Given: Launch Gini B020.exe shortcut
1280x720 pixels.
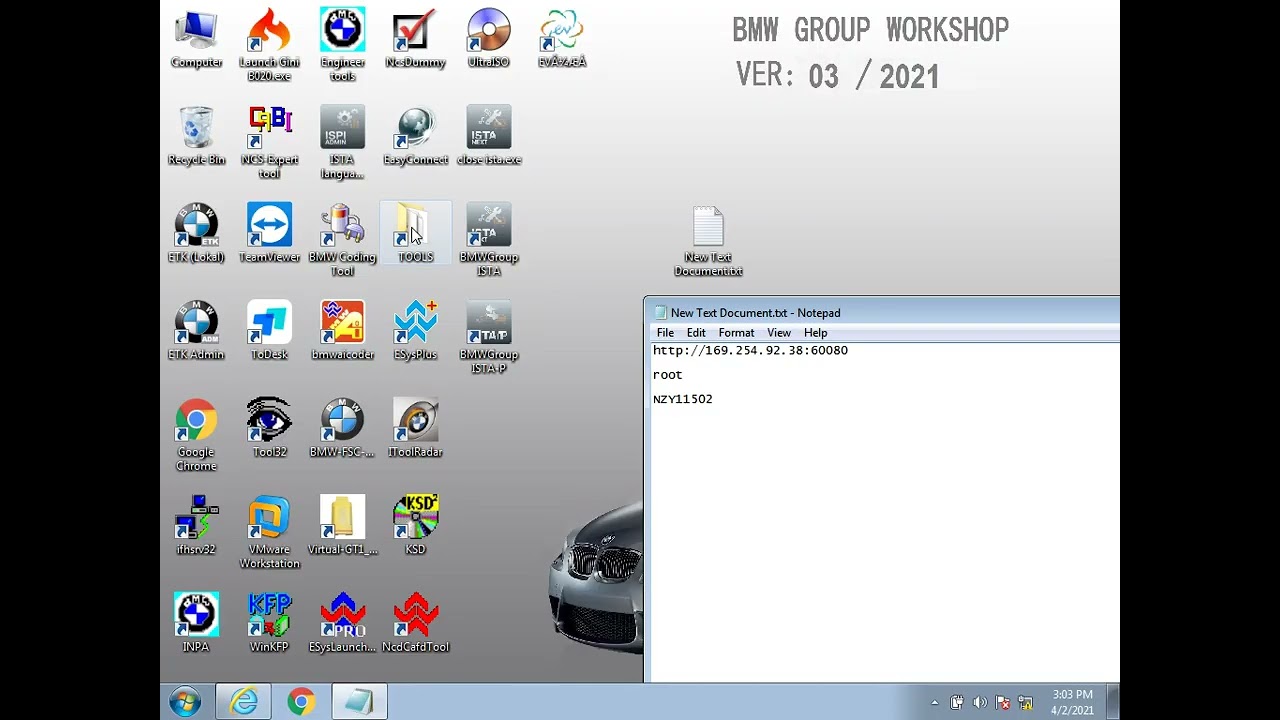Looking at the screenshot, I should [x=269, y=46].
